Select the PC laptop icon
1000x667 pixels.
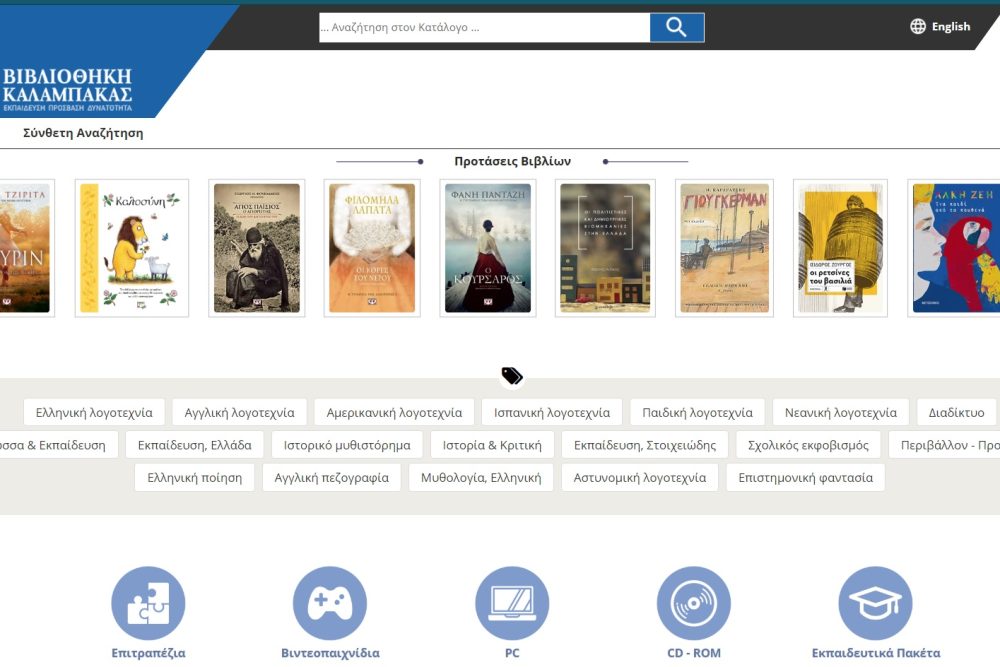point(512,603)
